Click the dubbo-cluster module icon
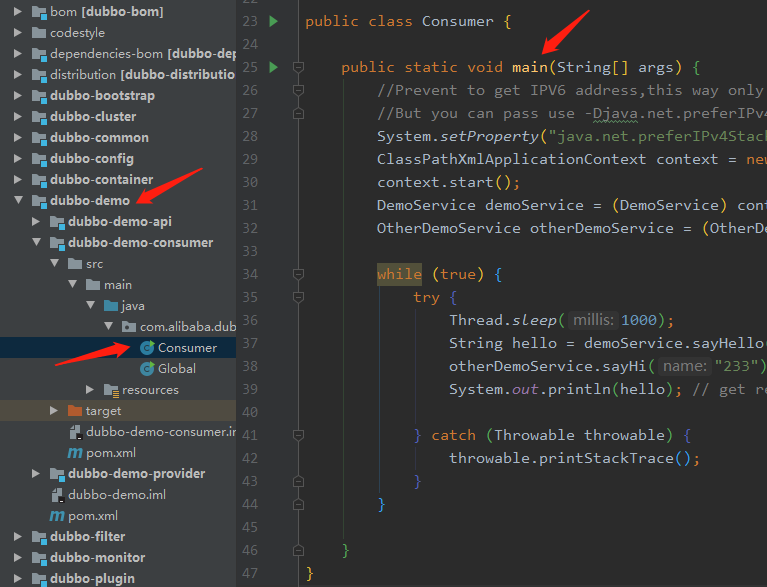The height and width of the screenshot is (587, 767). [39, 117]
